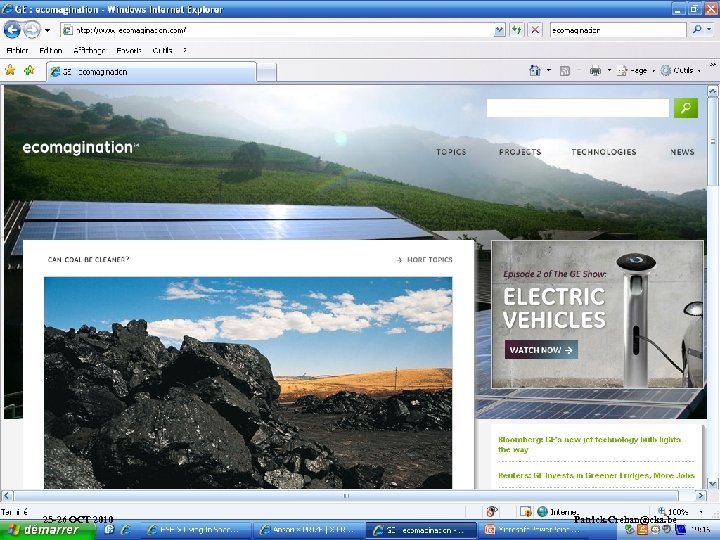Viewport: 720px width, 540px height.
Task: Open the Reuters greener bridges news link
Action: point(596,476)
